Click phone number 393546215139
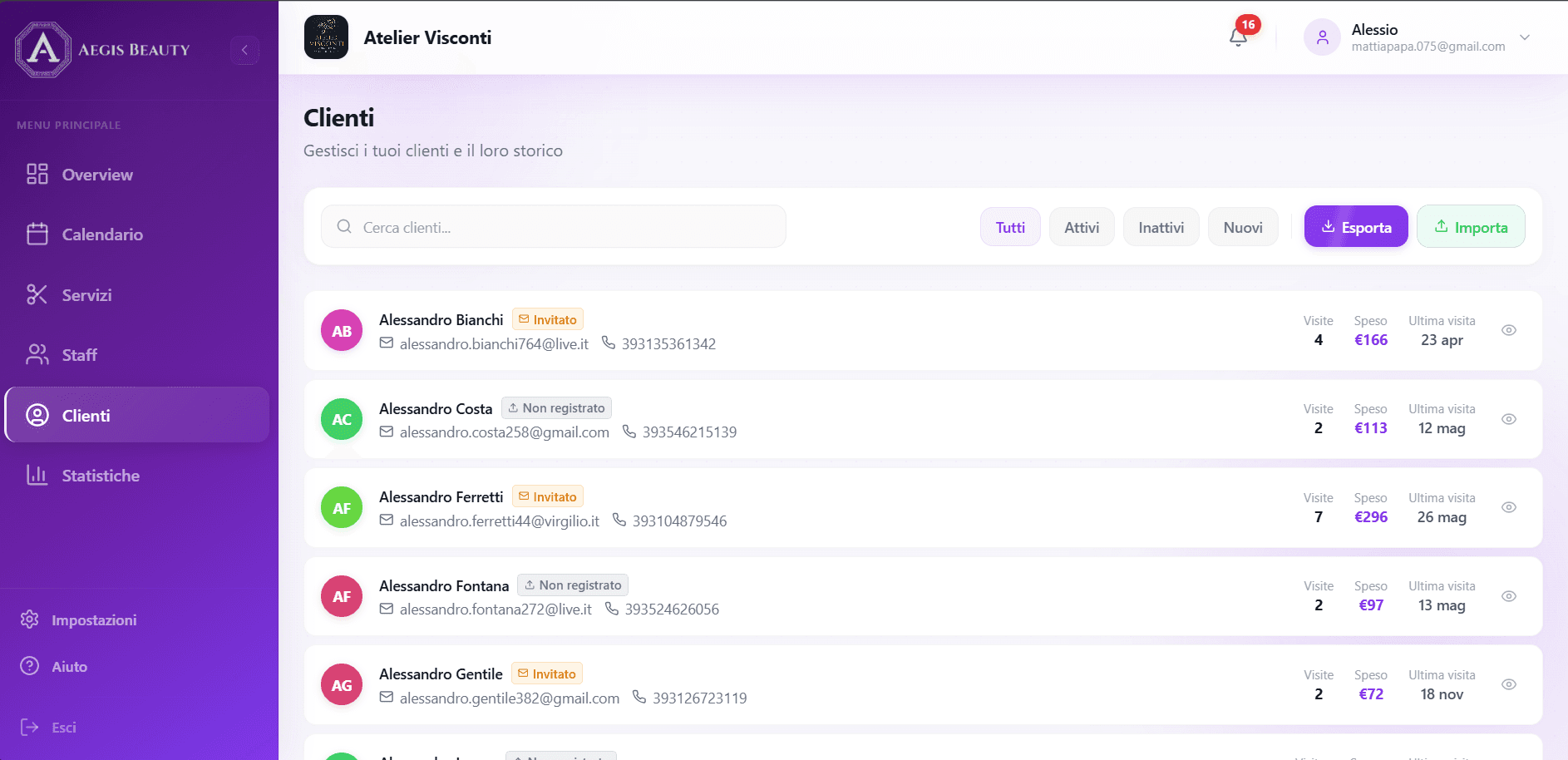The image size is (1568, 760). [x=689, y=432]
